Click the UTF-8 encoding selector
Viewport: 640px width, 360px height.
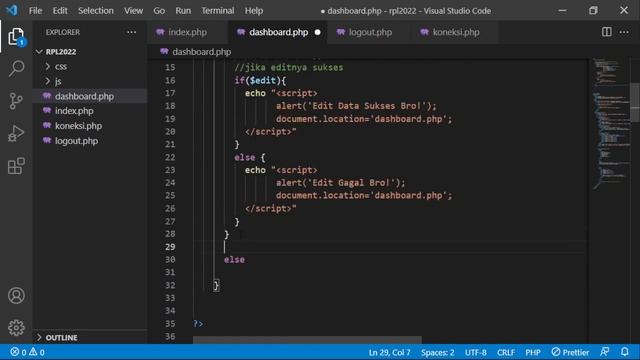point(476,352)
